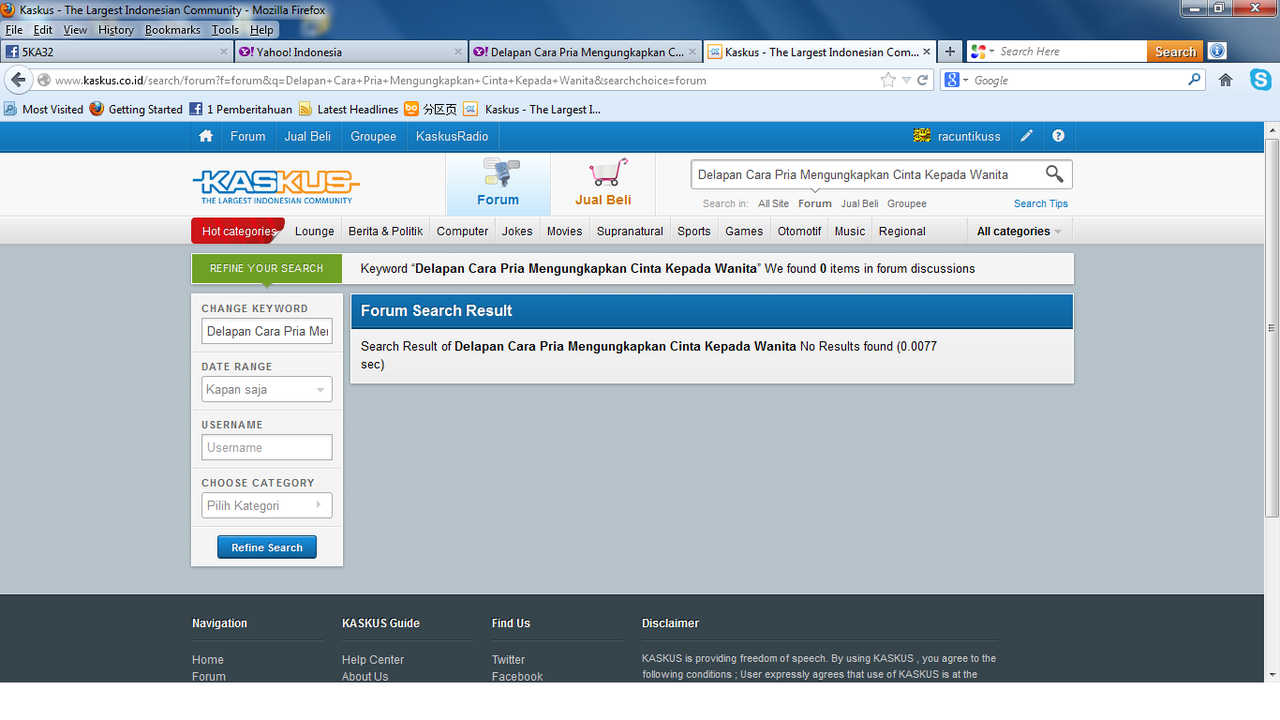Open a new tab with plus button
1280x720 pixels.
point(950,52)
